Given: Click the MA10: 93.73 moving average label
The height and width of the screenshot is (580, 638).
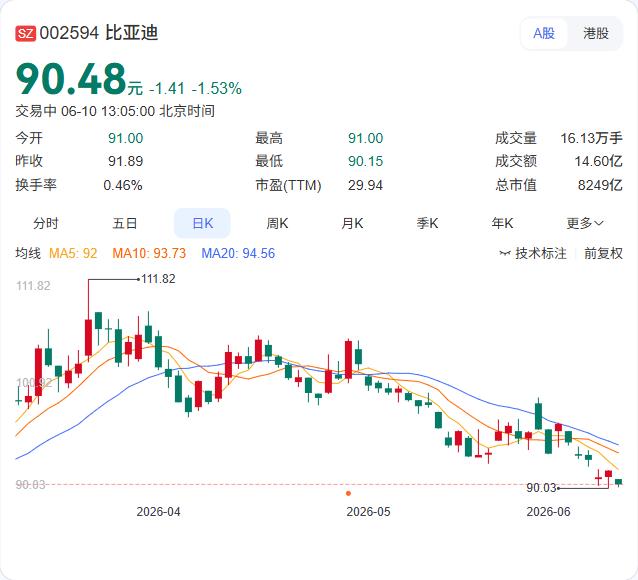Looking at the screenshot, I should (149, 254).
